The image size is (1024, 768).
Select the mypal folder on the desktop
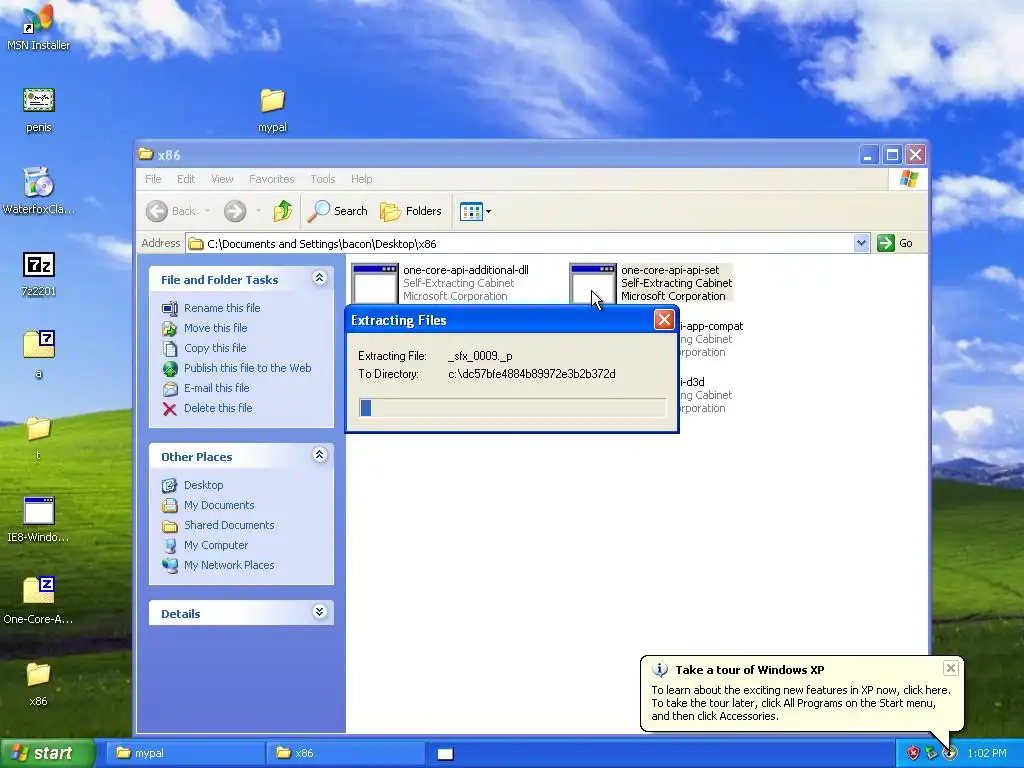click(272, 109)
